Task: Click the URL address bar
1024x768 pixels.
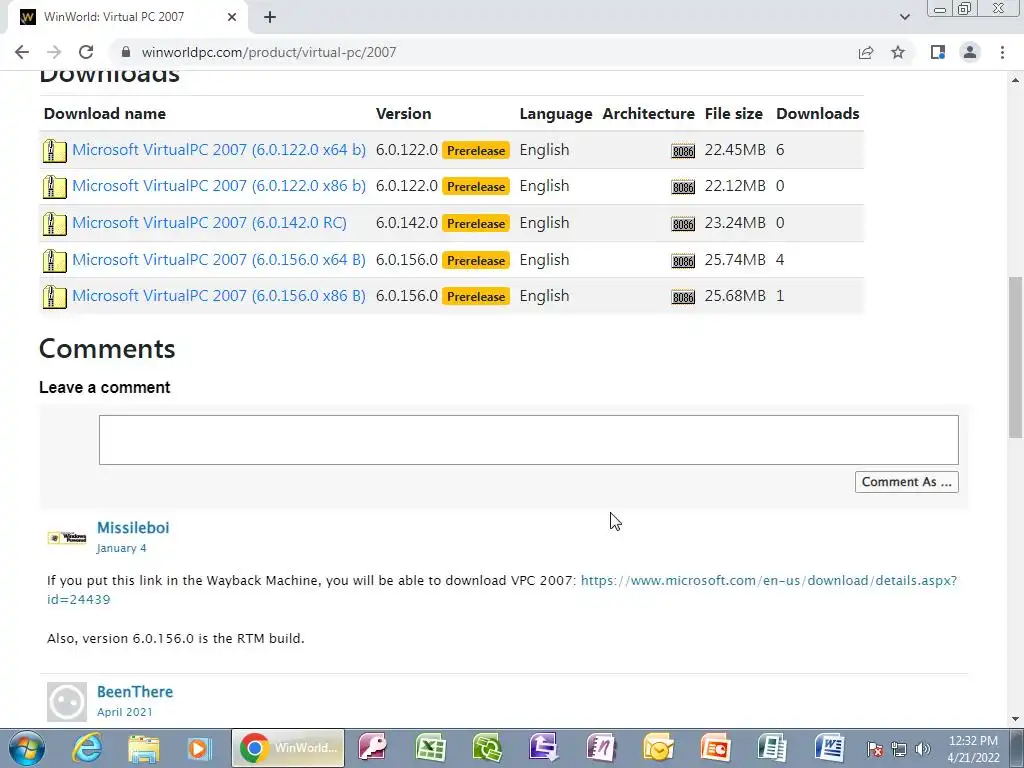Action: [x=483, y=52]
